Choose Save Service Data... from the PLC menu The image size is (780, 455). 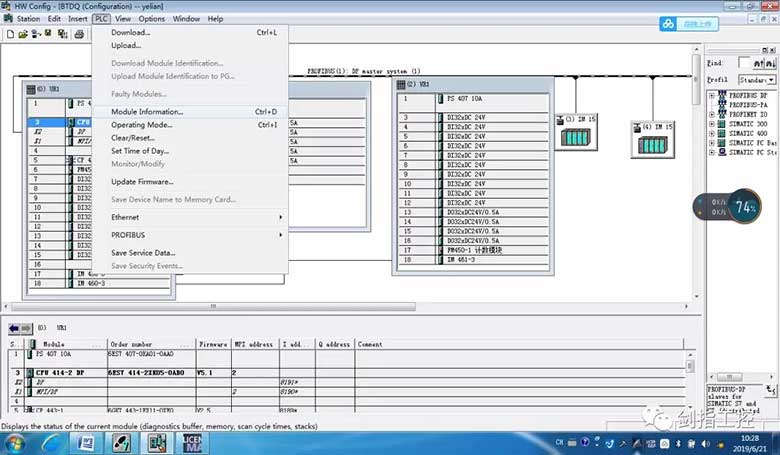click(190, 253)
